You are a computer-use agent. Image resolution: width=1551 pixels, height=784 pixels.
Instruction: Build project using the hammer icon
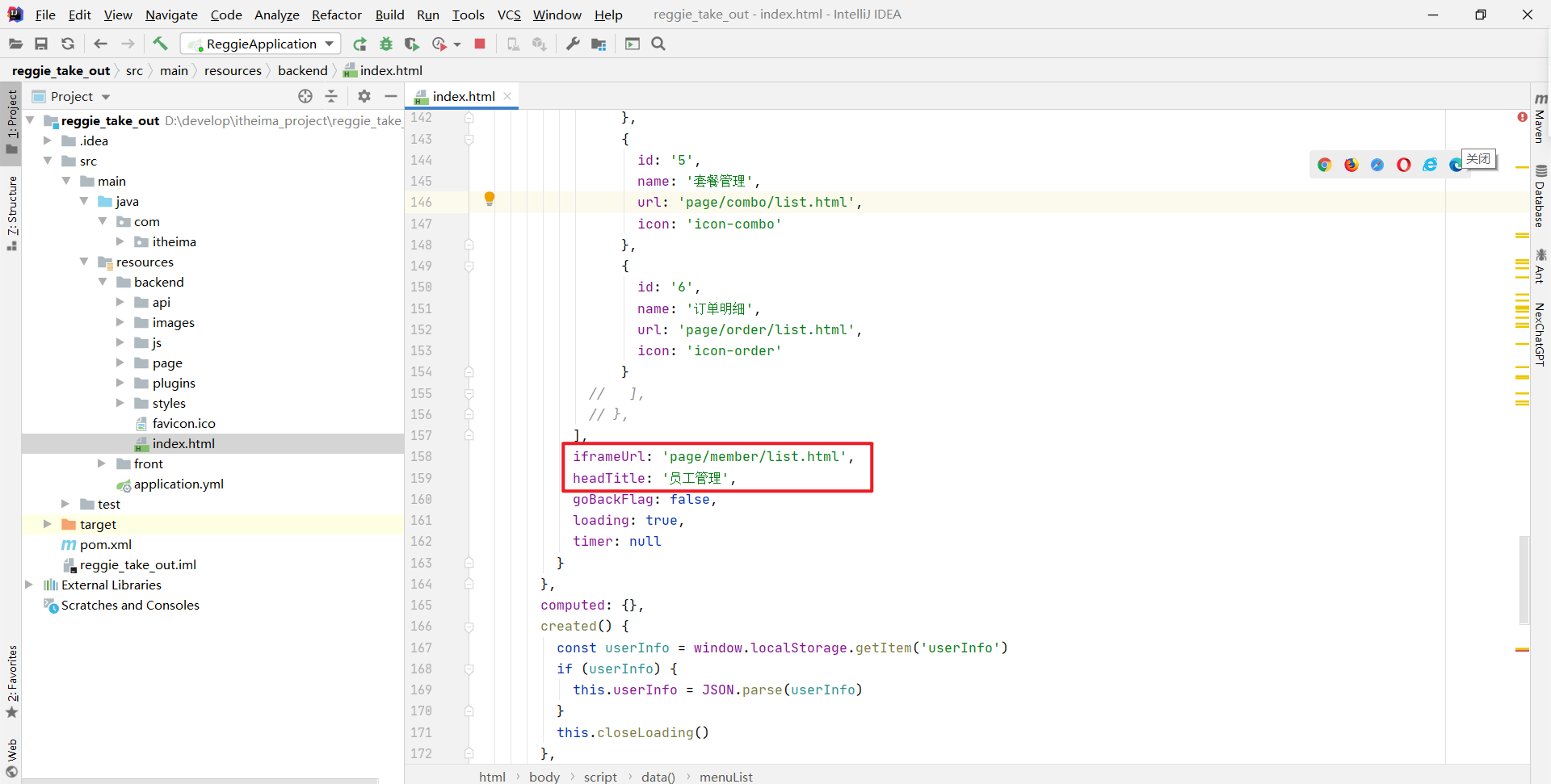[x=160, y=44]
